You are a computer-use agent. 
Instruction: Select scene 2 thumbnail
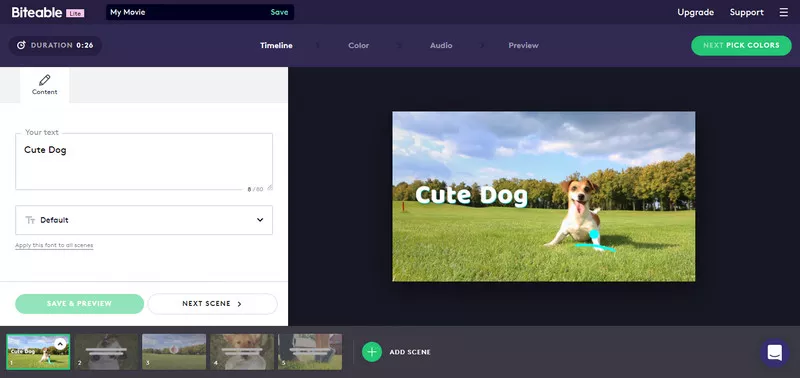point(107,352)
